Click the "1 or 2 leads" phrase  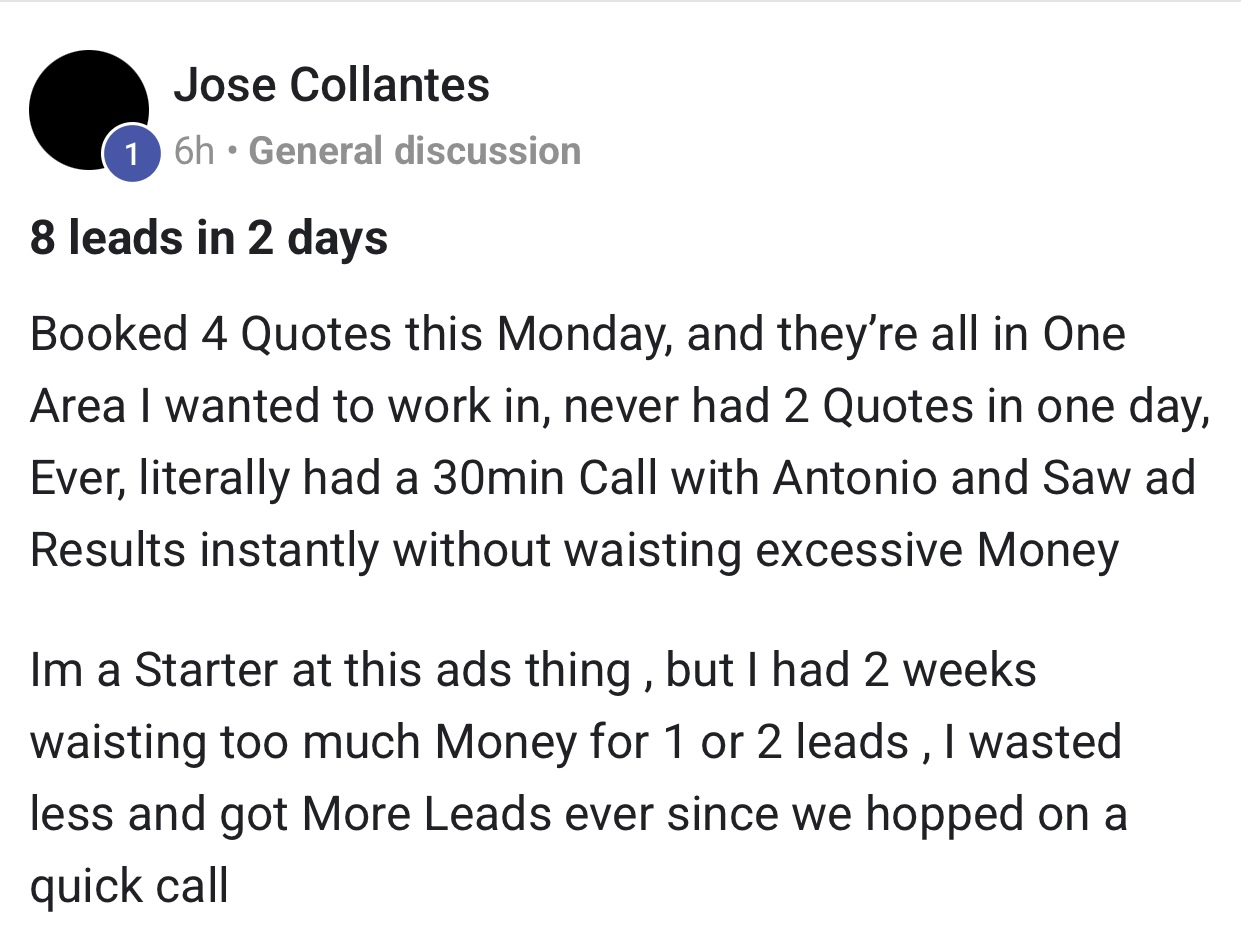click(784, 742)
